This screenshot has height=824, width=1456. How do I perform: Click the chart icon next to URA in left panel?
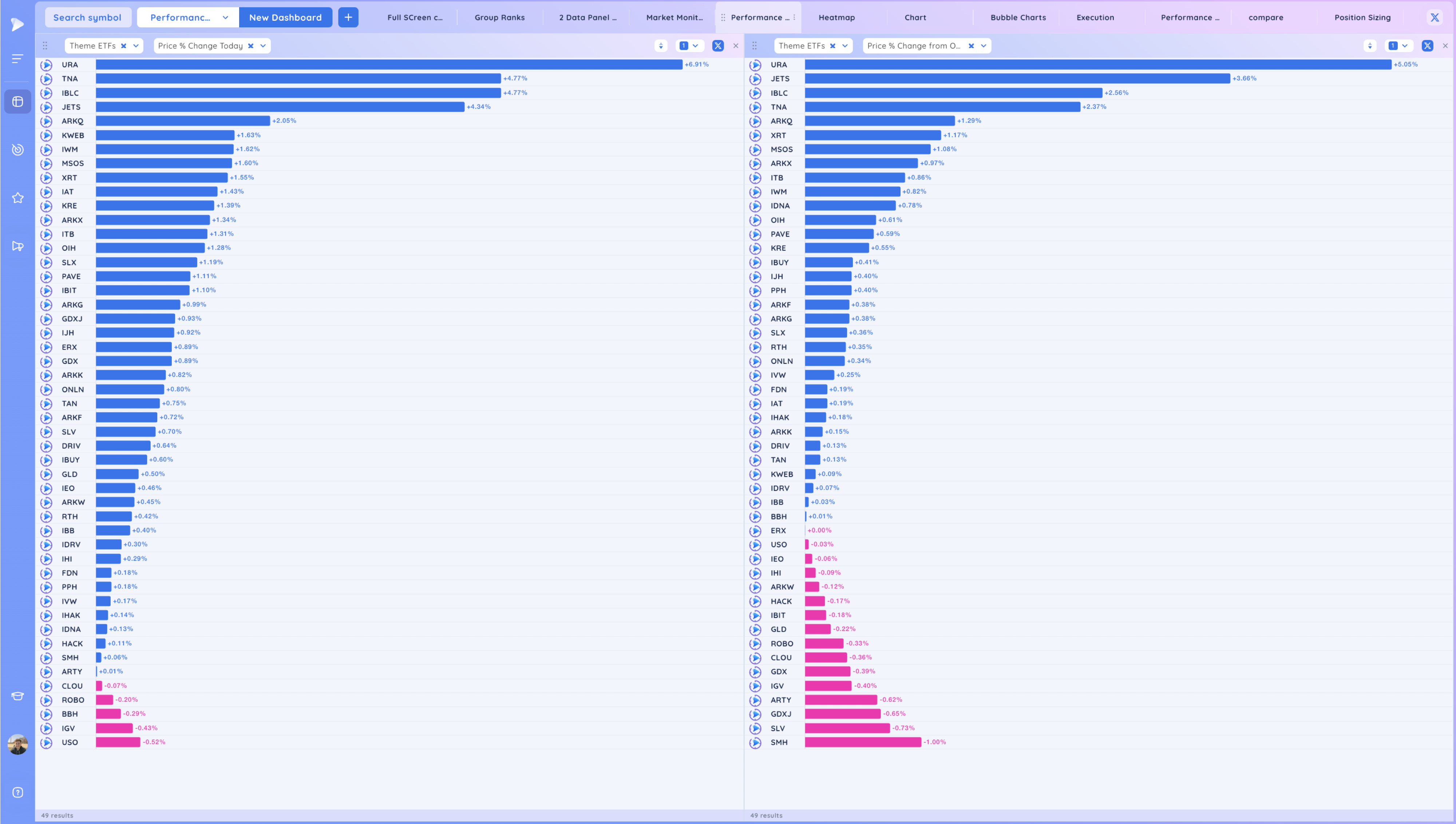point(46,65)
